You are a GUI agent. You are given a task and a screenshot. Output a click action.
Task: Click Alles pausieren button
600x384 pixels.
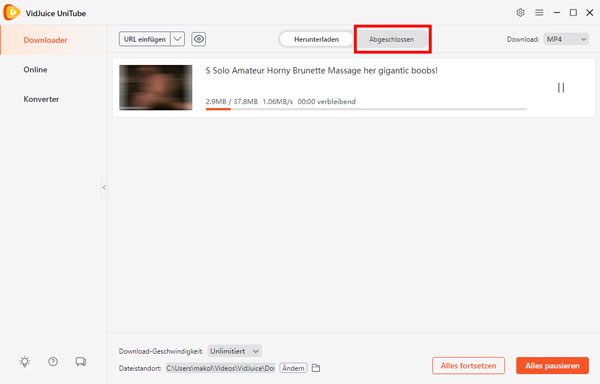pyautogui.click(x=553, y=366)
